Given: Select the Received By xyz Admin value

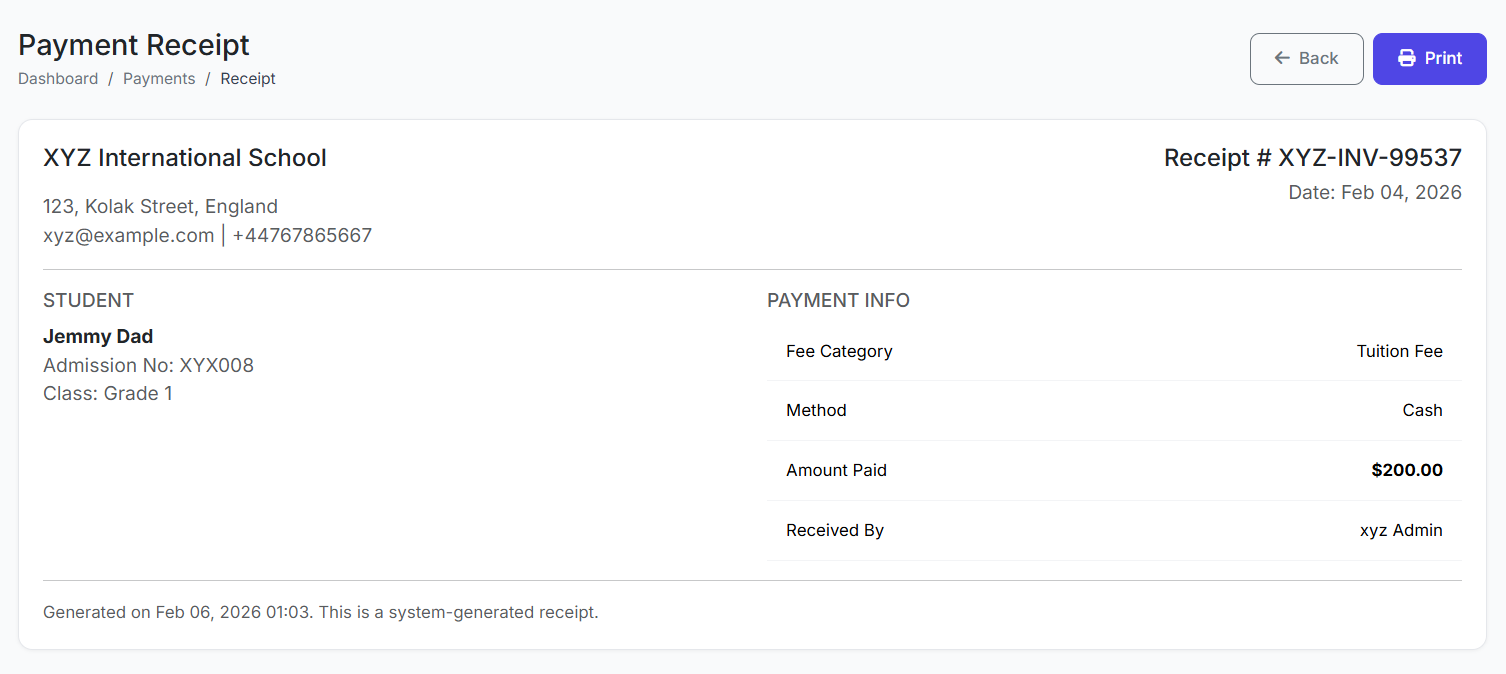Looking at the screenshot, I should [x=1400, y=530].
